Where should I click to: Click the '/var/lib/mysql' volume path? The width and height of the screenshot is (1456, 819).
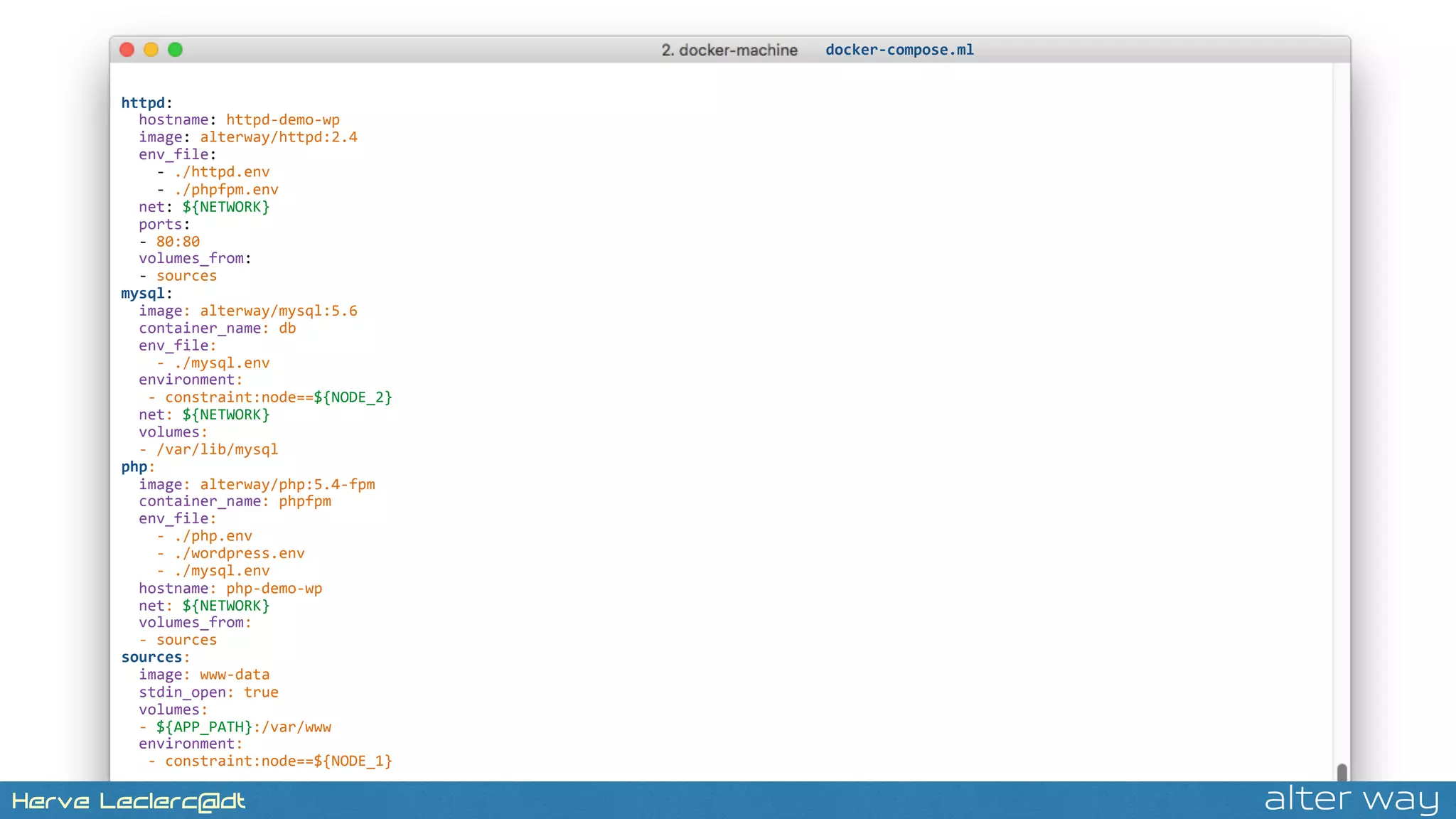point(218,449)
